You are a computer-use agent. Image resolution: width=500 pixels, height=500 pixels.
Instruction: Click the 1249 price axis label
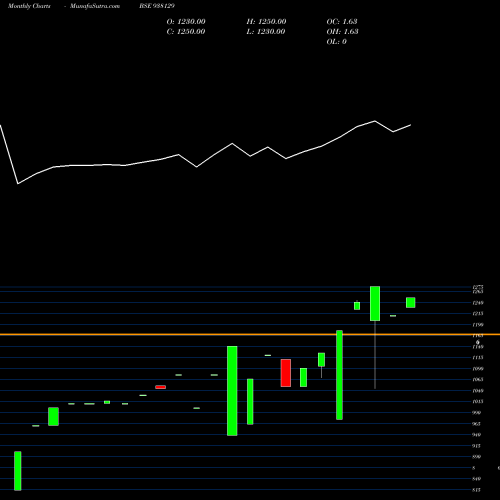[478, 303]
